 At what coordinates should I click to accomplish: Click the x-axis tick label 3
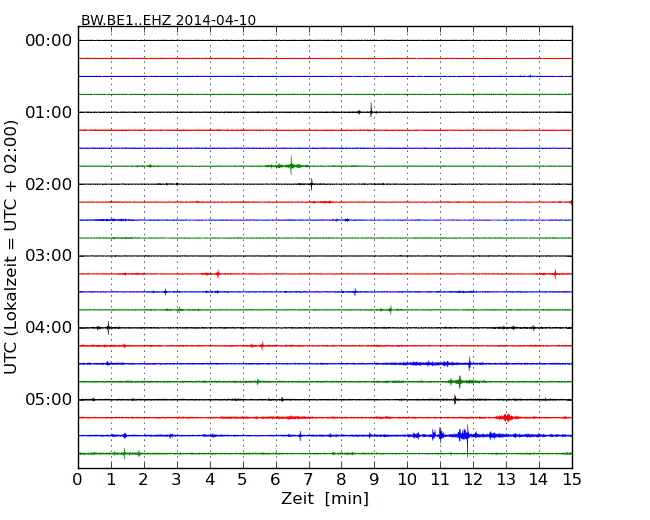(177, 479)
